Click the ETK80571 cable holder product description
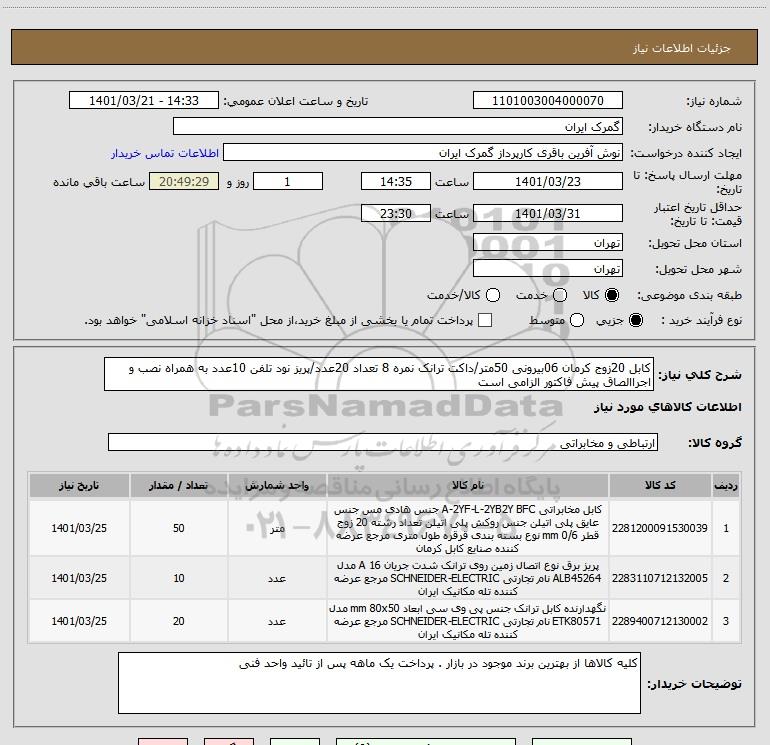The image size is (770, 745). 468,621
